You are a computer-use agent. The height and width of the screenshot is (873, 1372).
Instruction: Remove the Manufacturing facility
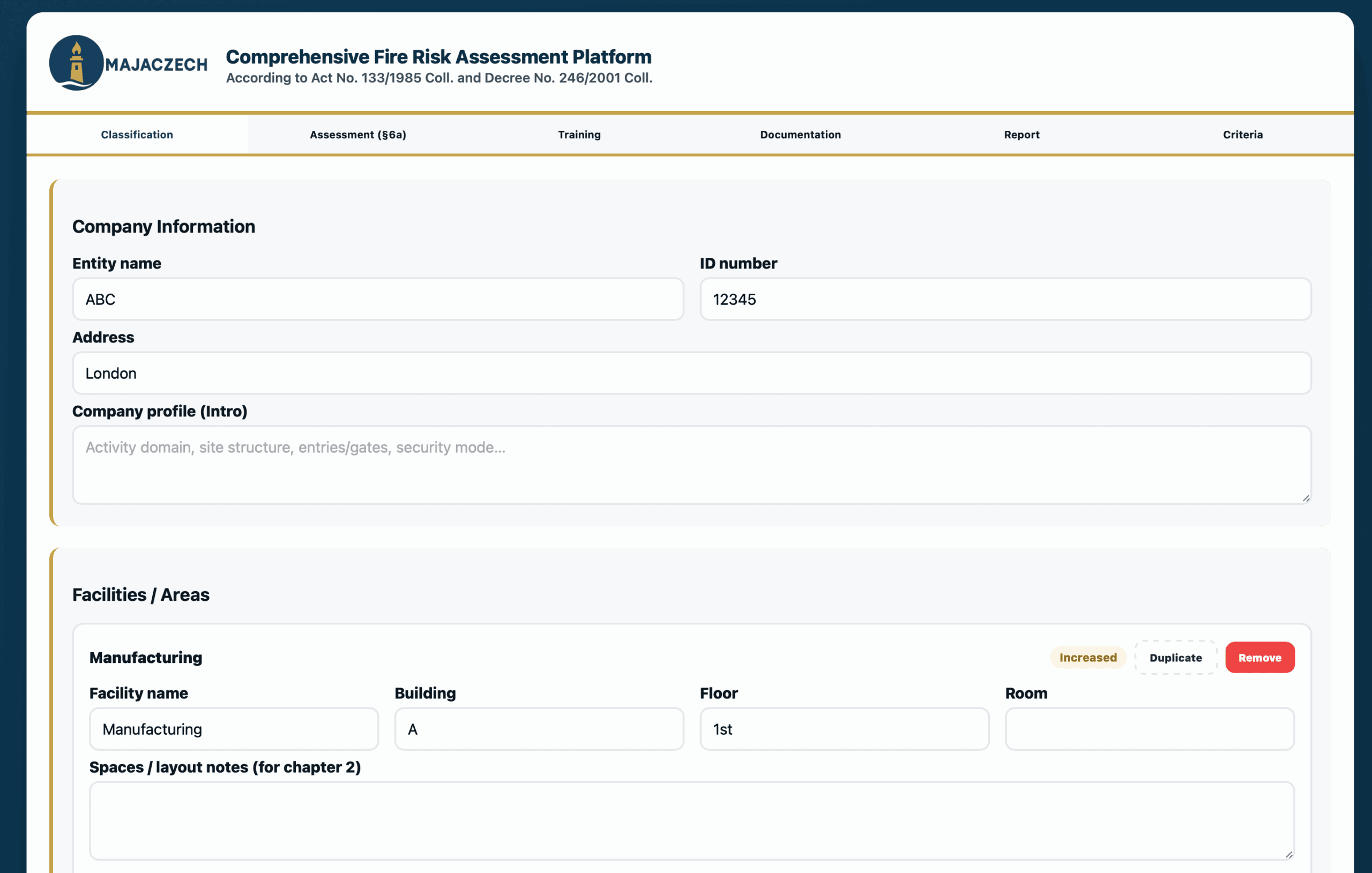tap(1259, 658)
